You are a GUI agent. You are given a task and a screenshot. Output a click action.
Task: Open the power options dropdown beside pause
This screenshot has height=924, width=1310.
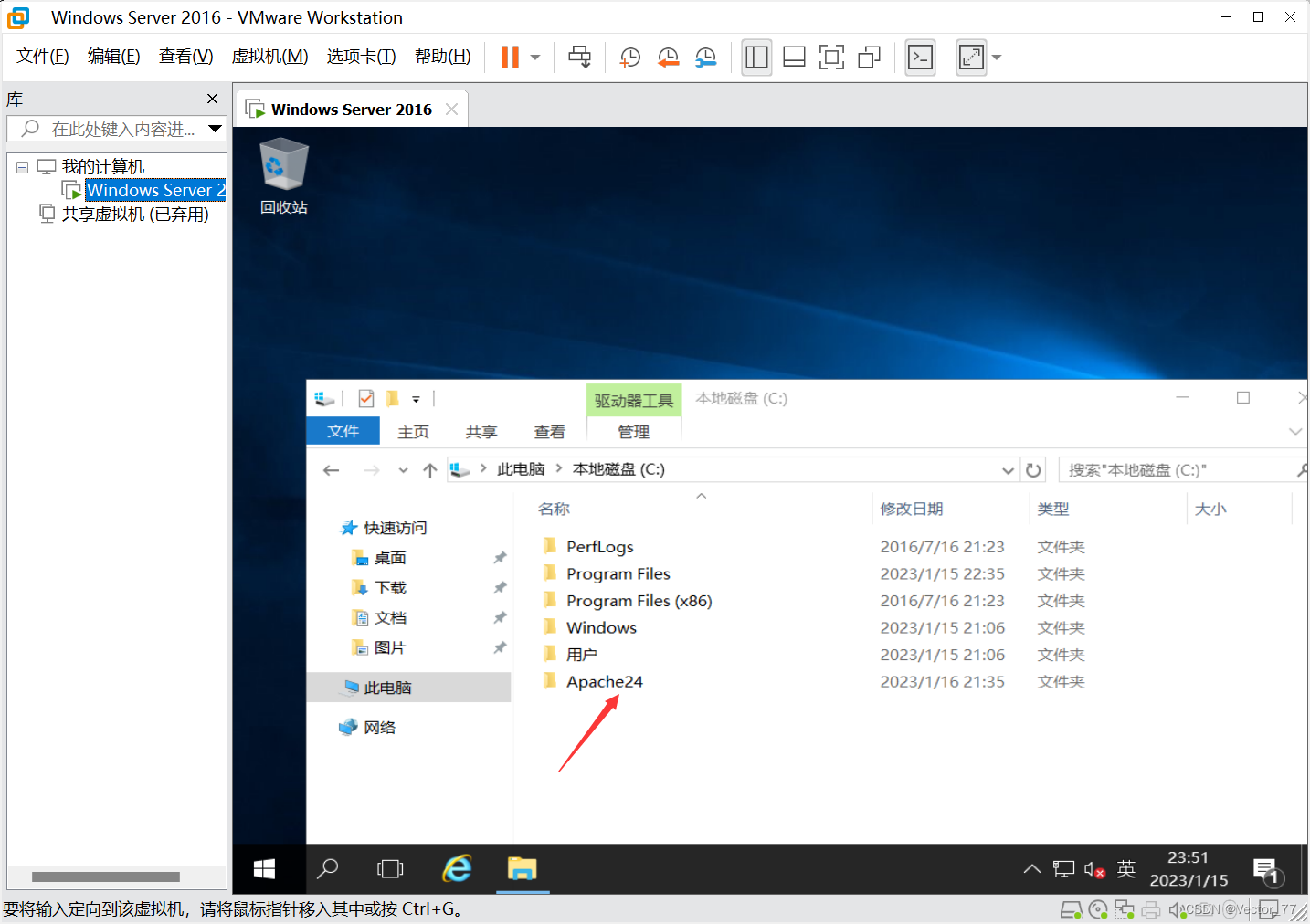point(535,58)
